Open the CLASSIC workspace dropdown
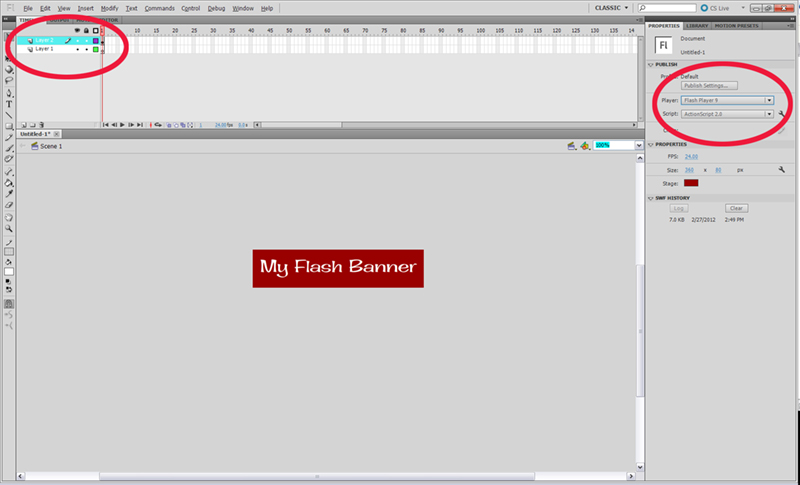Viewport: 800px width, 485px height. click(x=611, y=8)
